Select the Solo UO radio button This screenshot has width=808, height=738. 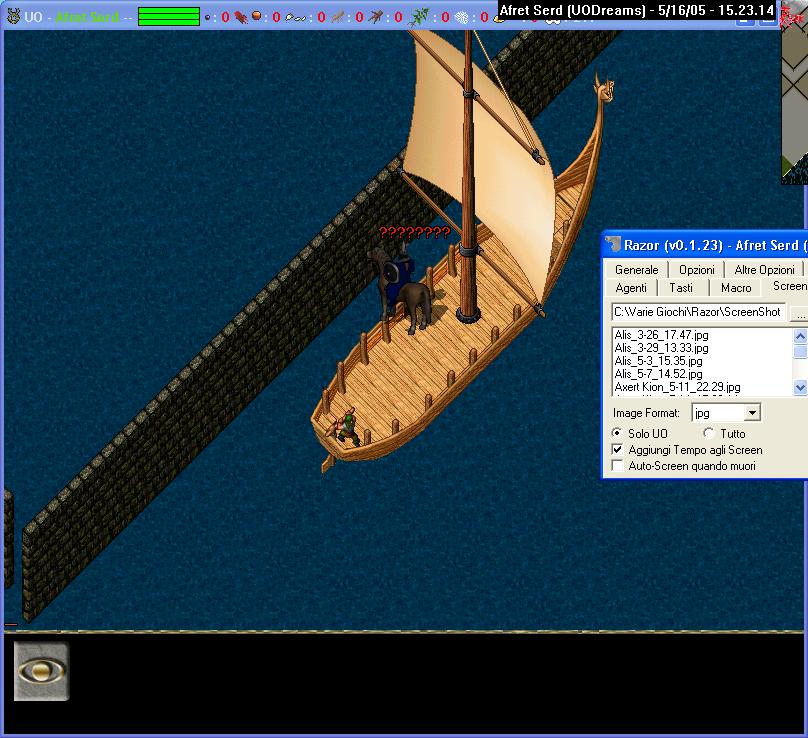[616, 433]
